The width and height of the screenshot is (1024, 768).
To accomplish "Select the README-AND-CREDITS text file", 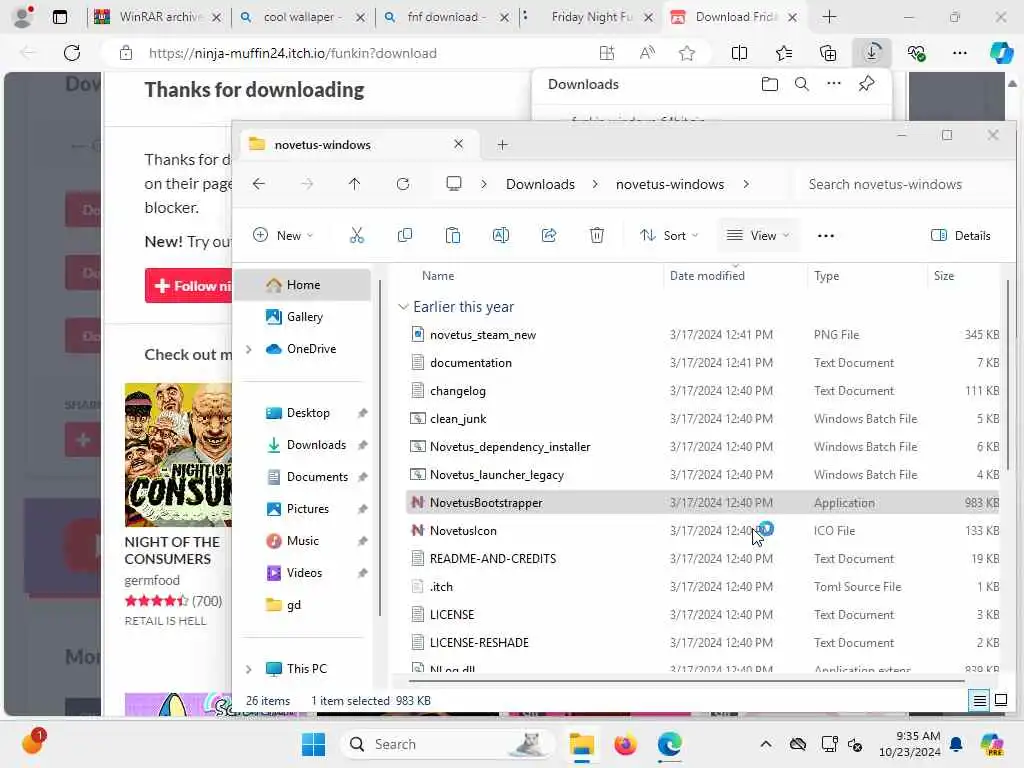I will tap(492, 558).
